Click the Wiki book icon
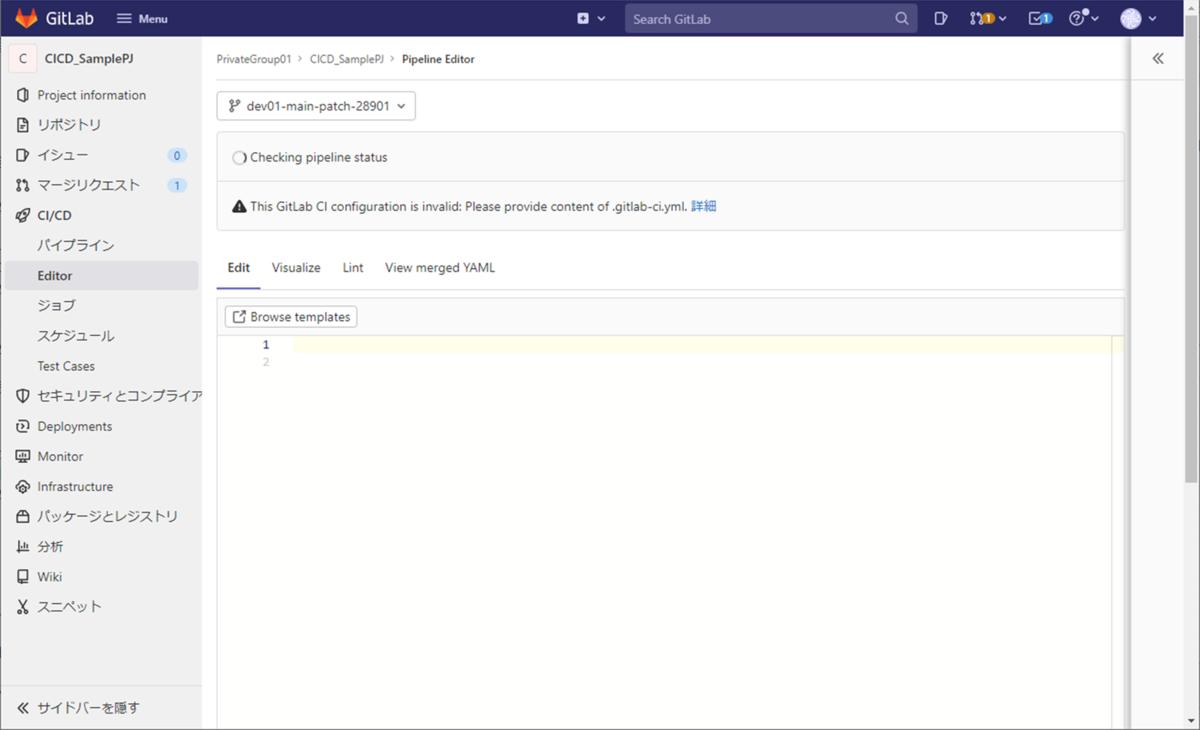The image size is (1200, 730). click(x=23, y=576)
